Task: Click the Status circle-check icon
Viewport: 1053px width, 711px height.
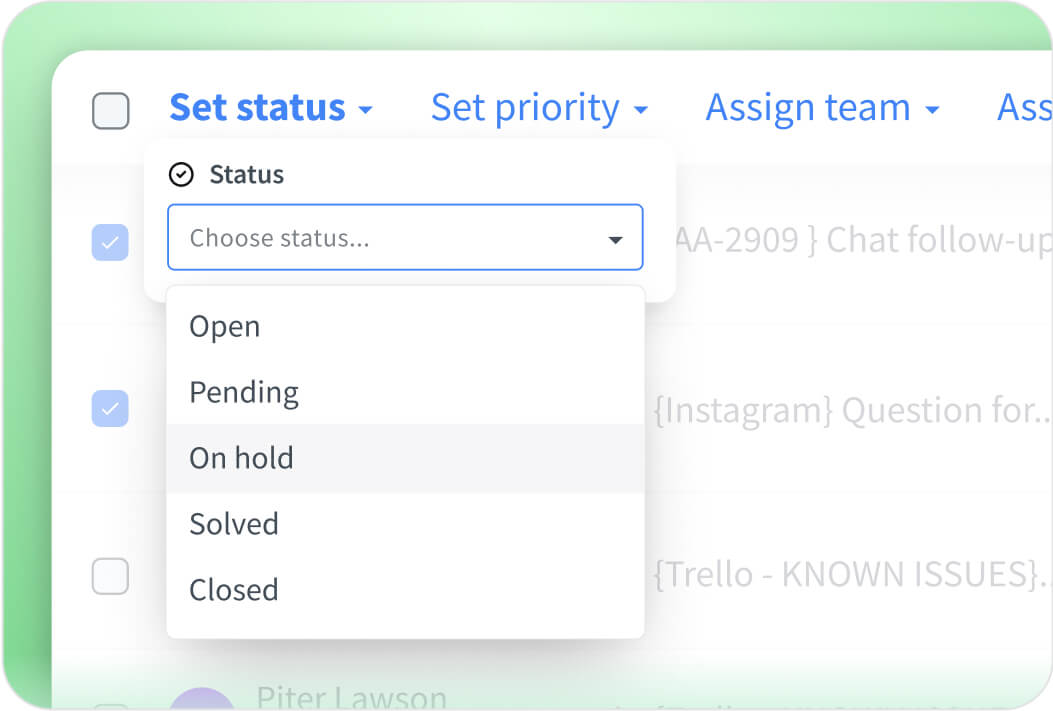Action: [181, 174]
